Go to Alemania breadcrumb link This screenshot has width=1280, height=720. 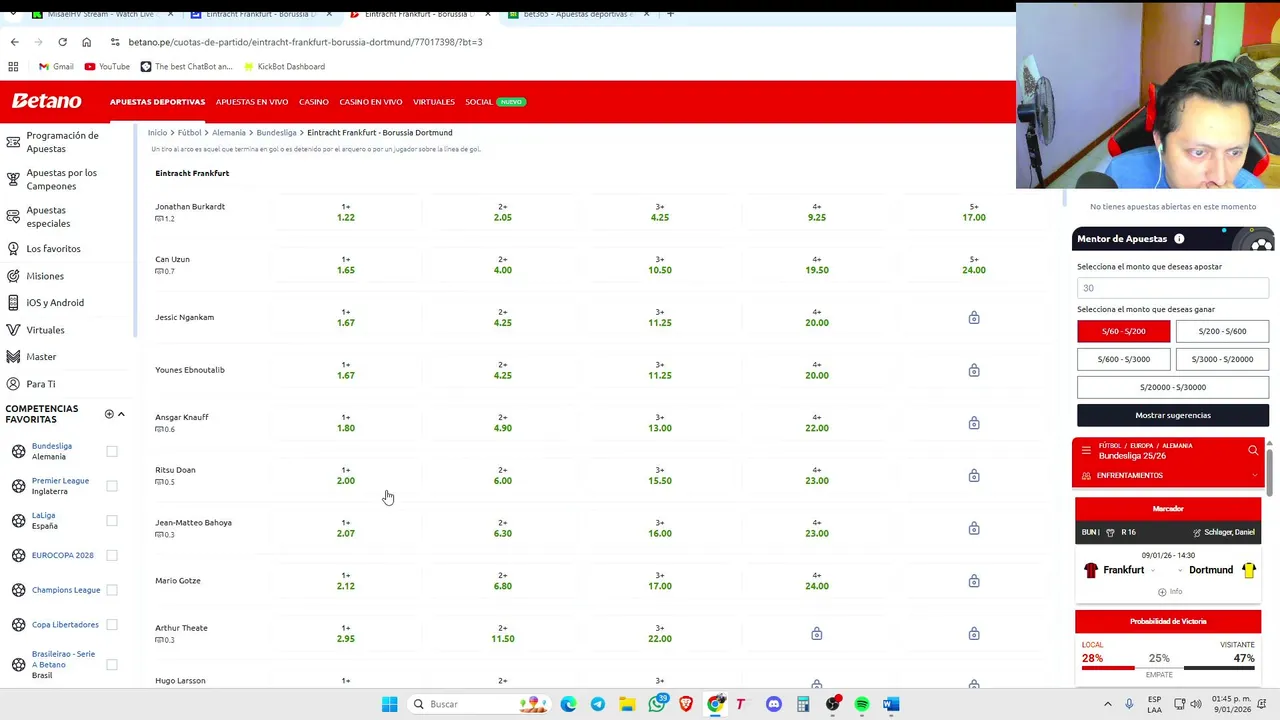point(229,132)
